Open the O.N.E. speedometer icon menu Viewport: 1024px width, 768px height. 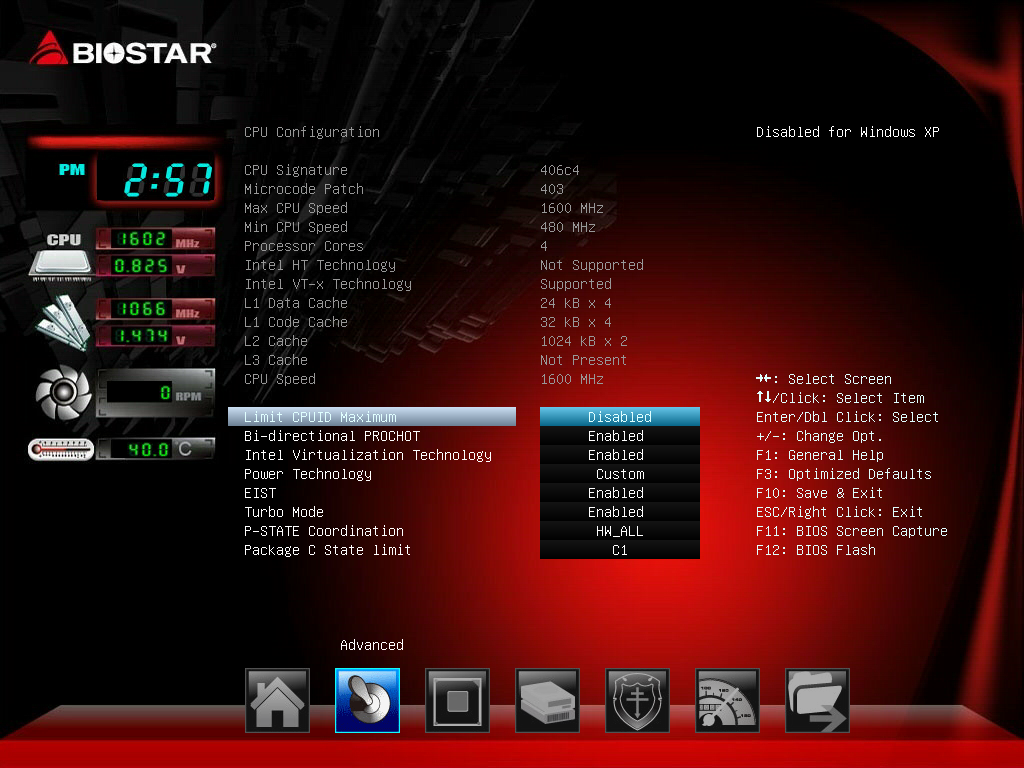[x=728, y=700]
